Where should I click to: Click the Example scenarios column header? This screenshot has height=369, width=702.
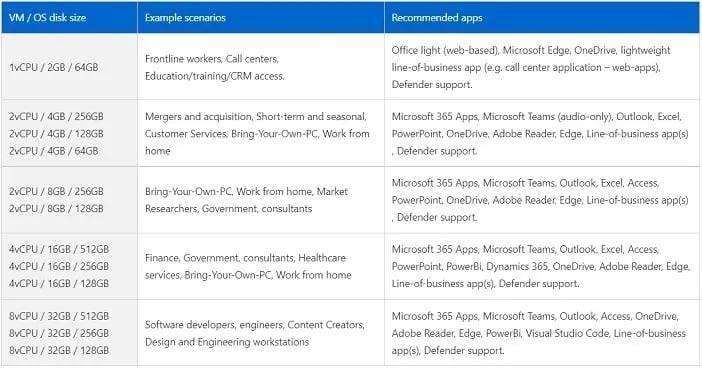[185, 17]
